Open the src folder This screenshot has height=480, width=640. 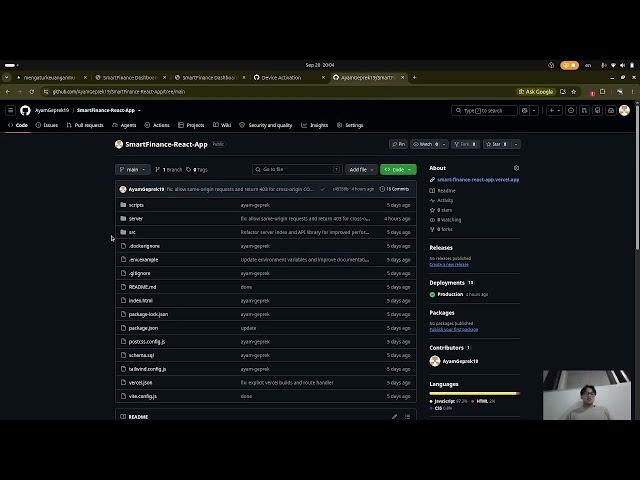132,232
